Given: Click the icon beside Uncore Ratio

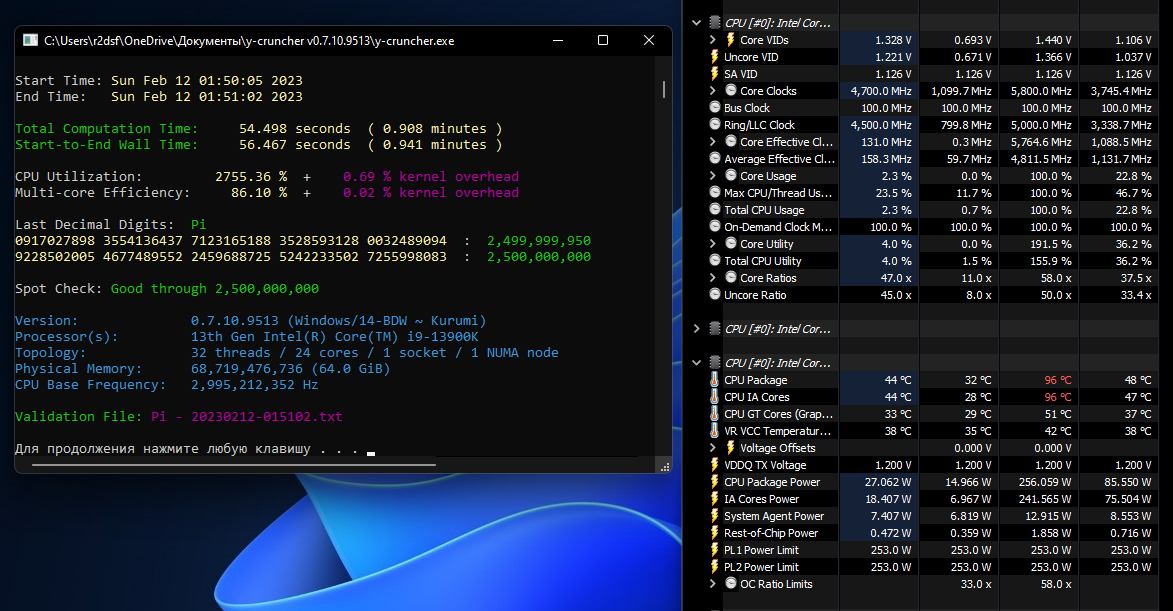Looking at the screenshot, I should coord(715,295).
